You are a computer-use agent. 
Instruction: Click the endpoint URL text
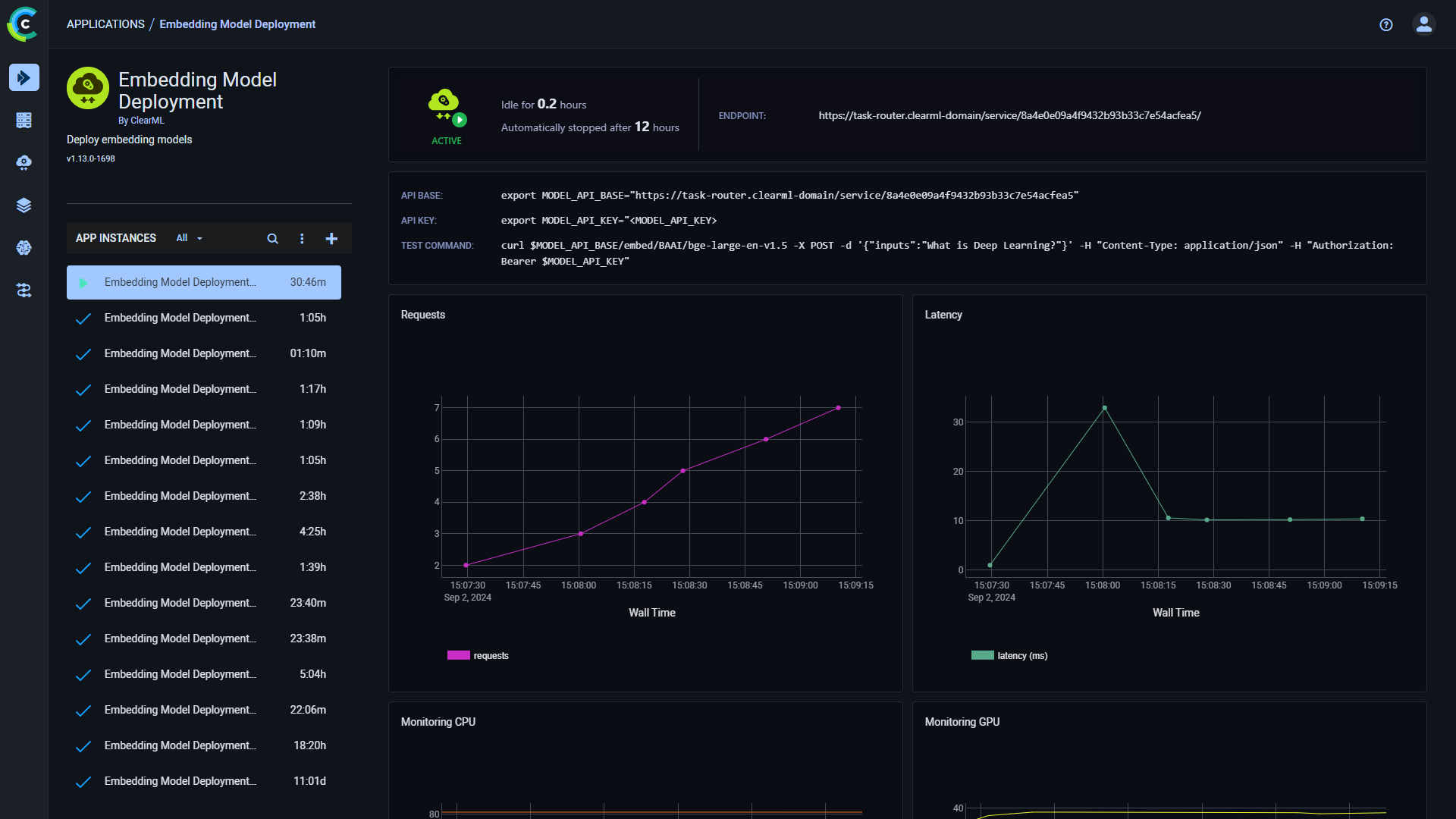1009,115
